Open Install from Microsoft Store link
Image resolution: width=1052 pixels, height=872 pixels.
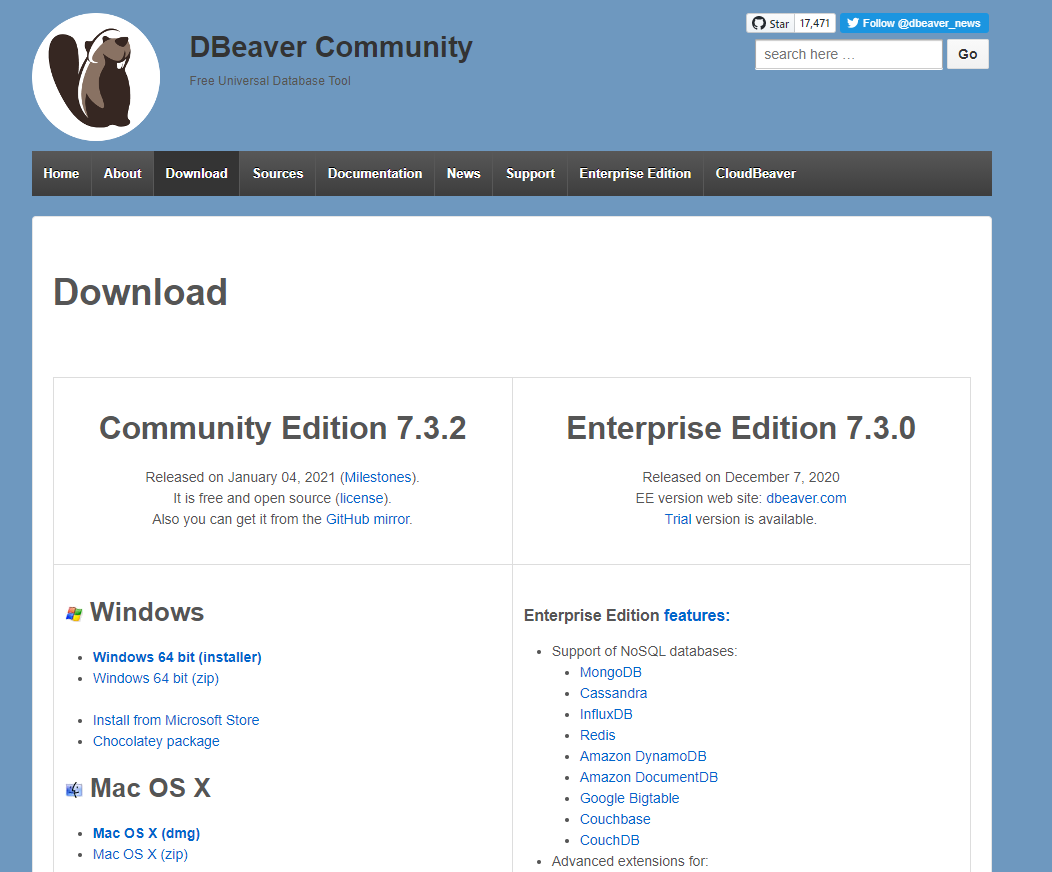(x=176, y=720)
